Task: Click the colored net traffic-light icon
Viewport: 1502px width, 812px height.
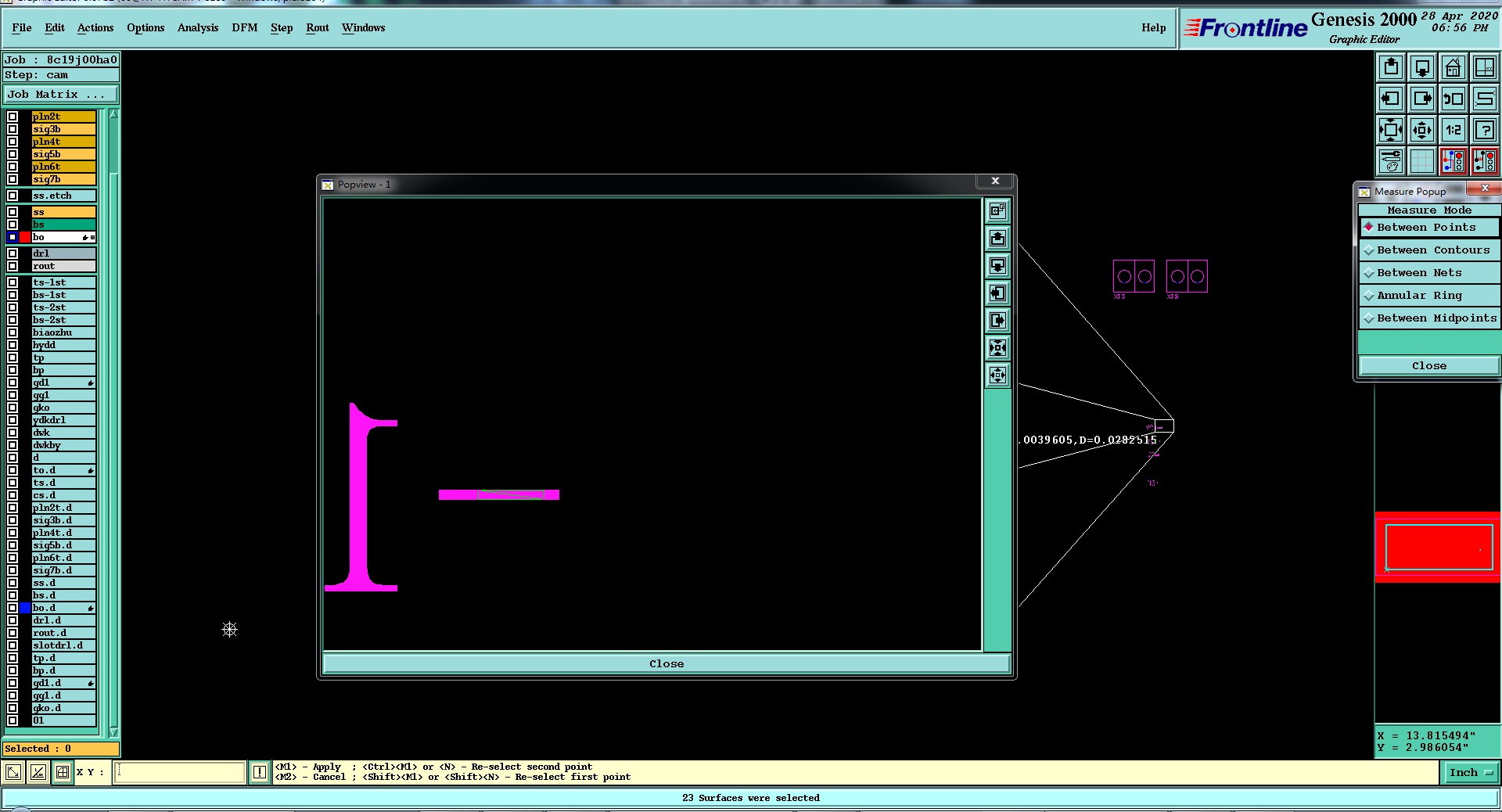Action: tap(1453, 161)
